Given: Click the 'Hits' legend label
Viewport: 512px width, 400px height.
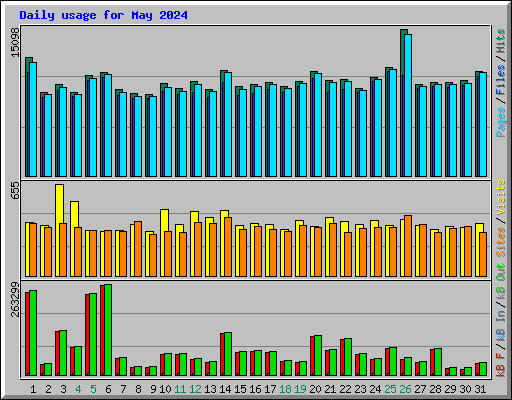Looking at the screenshot, I should coord(500,41).
